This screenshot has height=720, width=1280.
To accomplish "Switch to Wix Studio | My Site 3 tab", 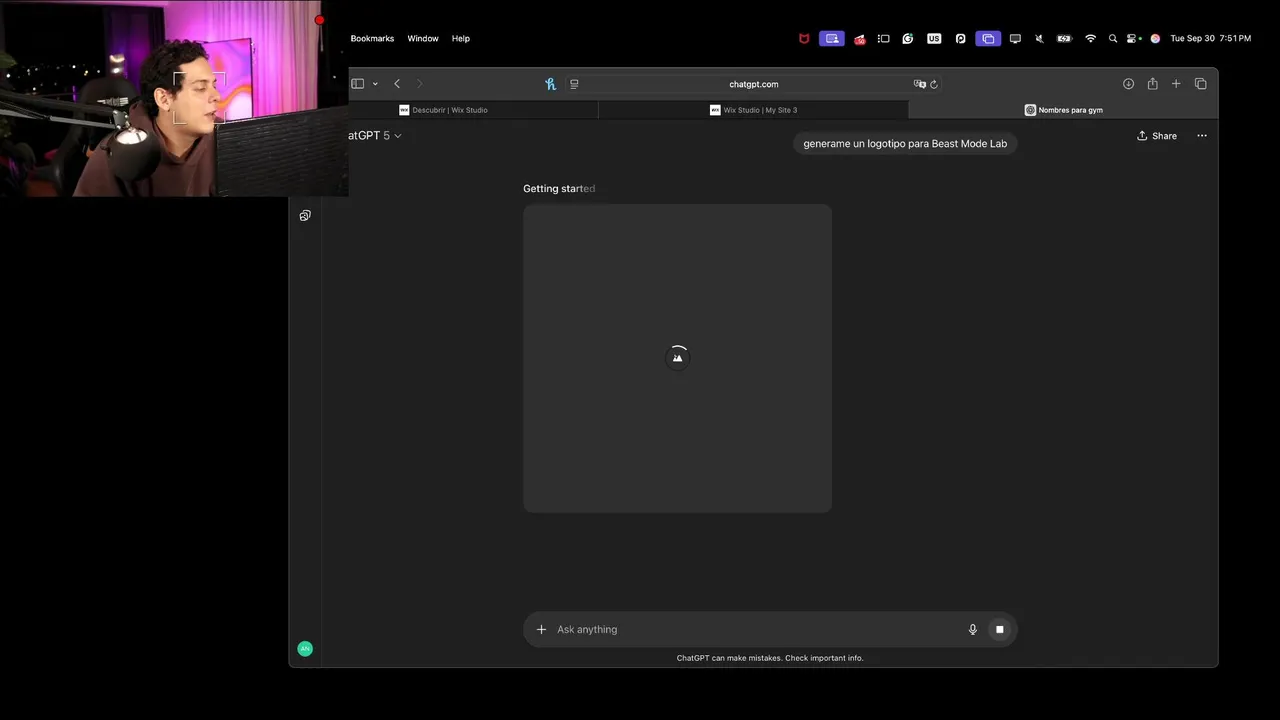I will click(753, 110).
